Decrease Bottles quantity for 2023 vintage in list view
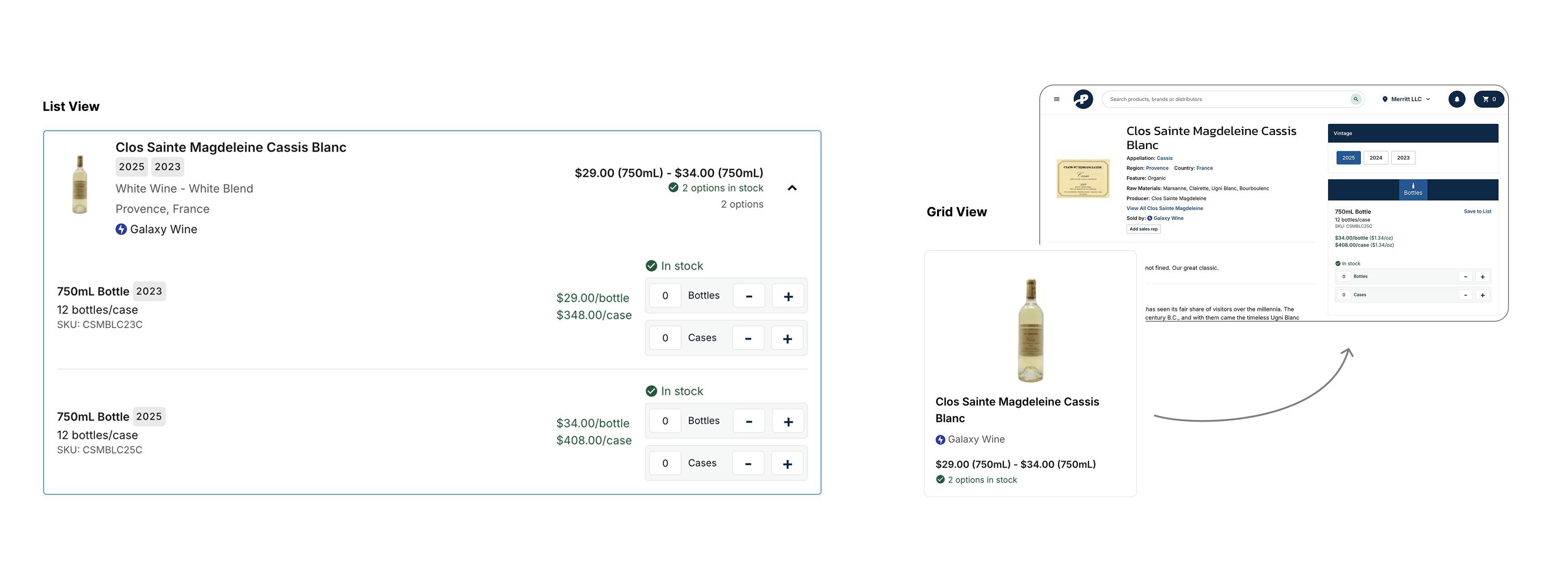This screenshot has height=568, width=1568. click(749, 296)
